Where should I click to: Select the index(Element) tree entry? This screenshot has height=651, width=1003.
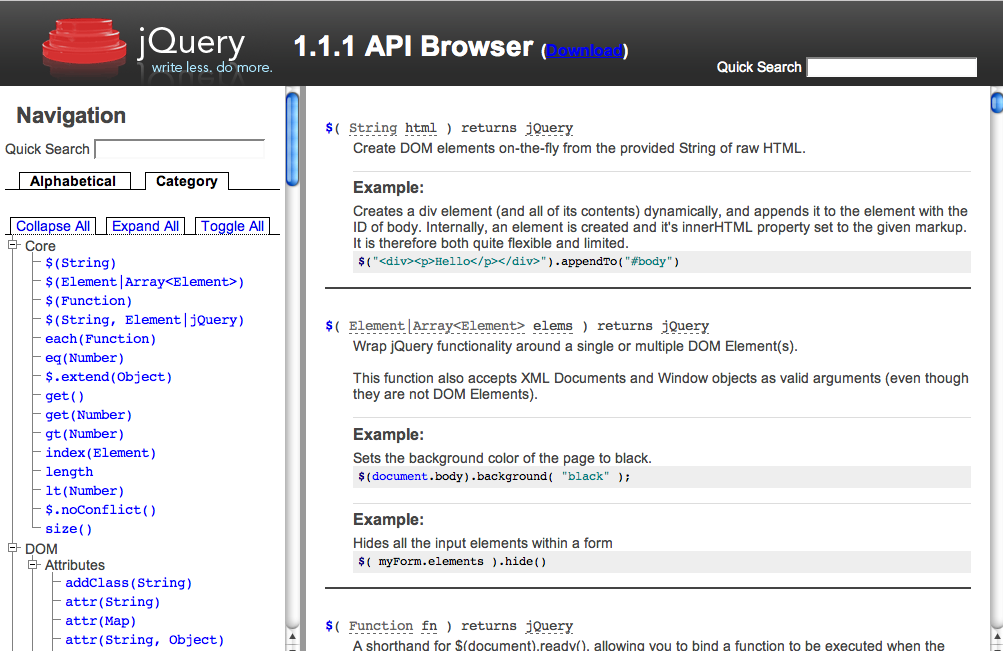coord(99,452)
